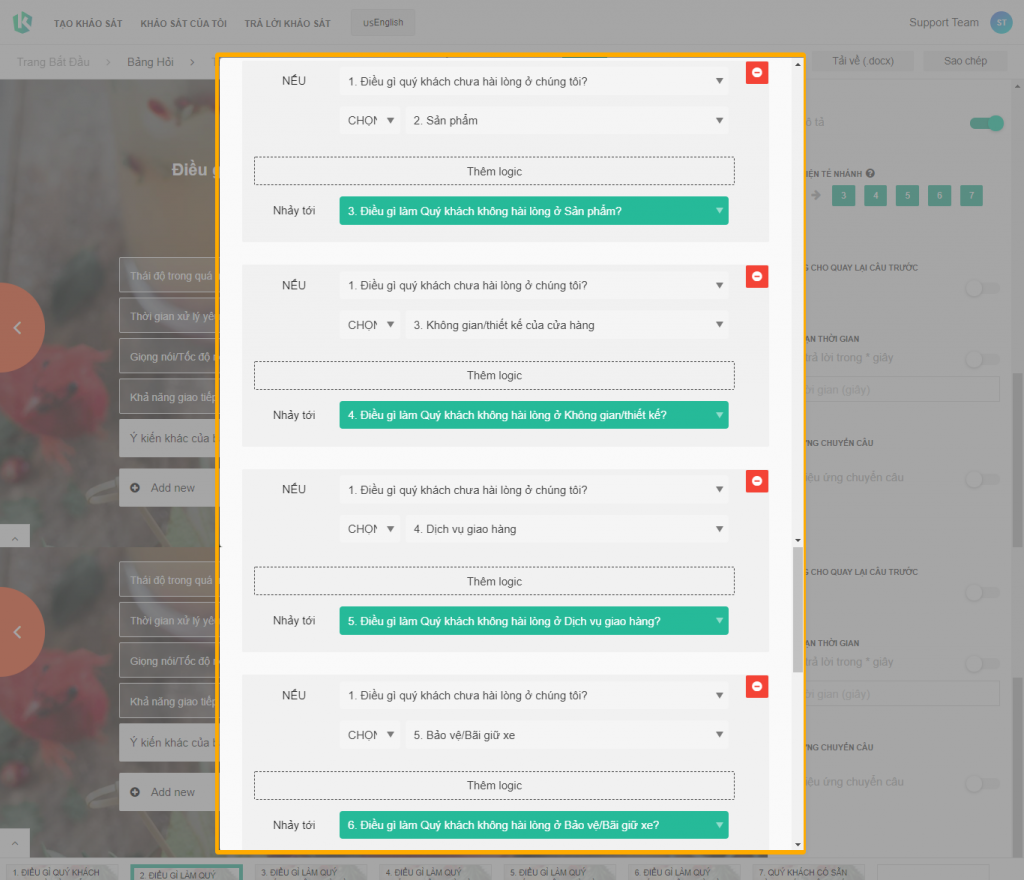Jump to question 4 quick nav box
1024x880 pixels.
click(875, 195)
